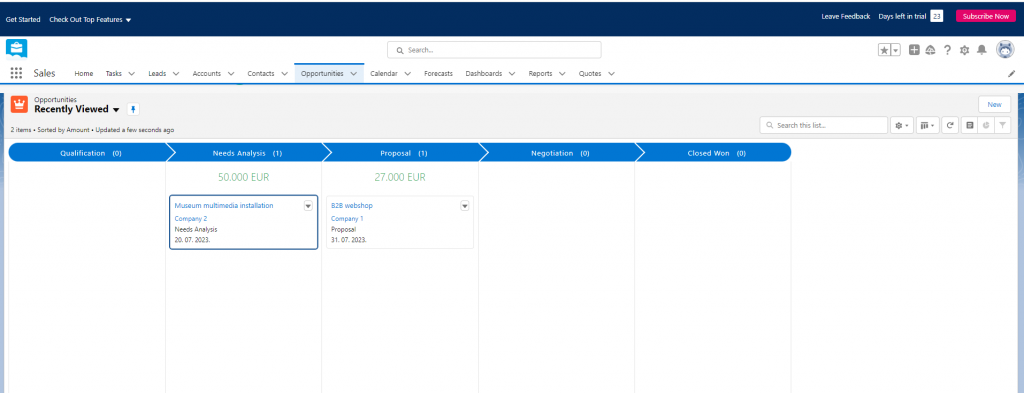Viewport: 1024px width, 393px height.
Task: Click the Get Started link
Action: 23,20
